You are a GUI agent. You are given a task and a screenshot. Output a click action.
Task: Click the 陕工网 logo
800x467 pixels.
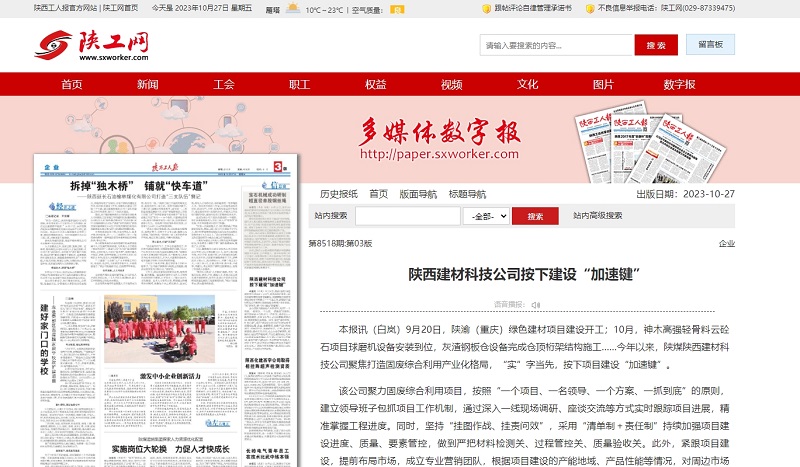click(91, 45)
